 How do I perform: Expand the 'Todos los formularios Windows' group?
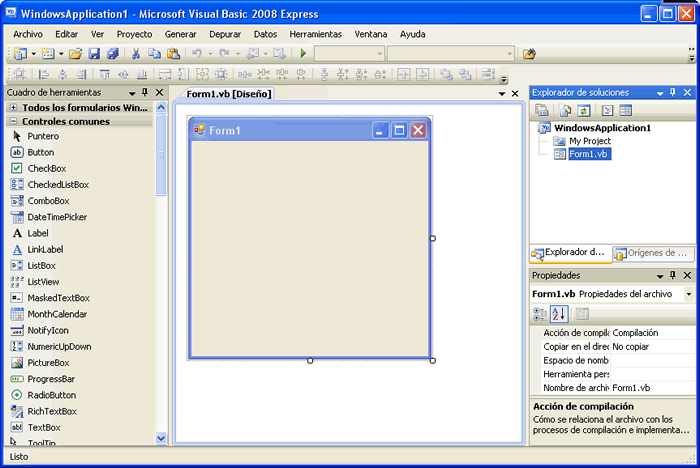(x=13, y=107)
